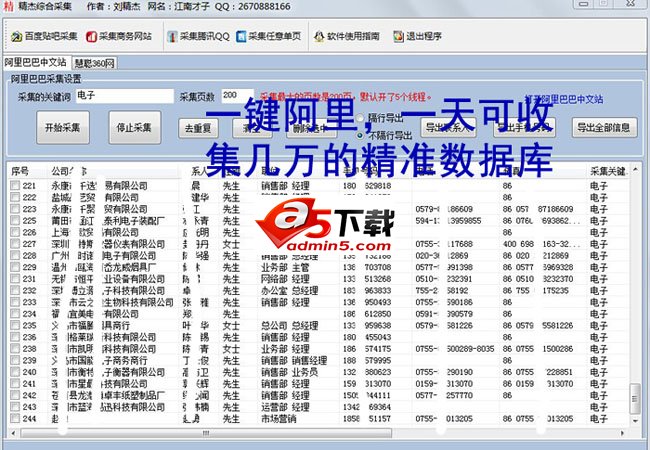The height and width of the screenshot is (450, 650).
Task: Select the cell '销售部 业务员'
Action: pyautogui.click(x=290, y=372)
